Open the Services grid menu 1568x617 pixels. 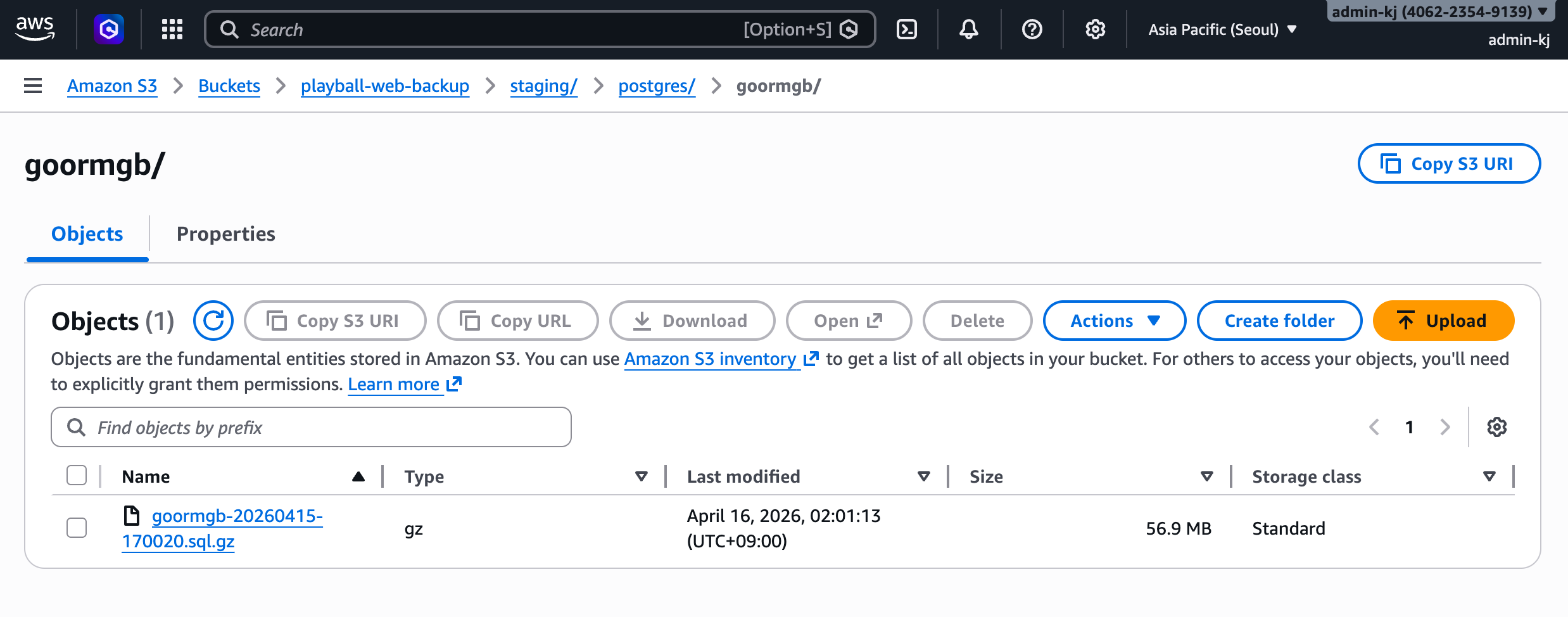pos(171,29)
